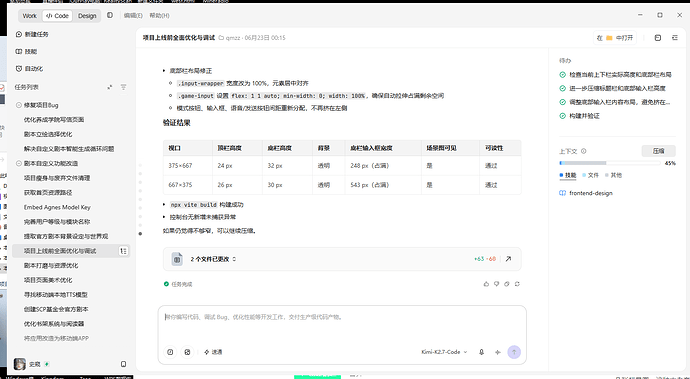The width and height of the screenshot is (690, 379).
Task: Click the options icon on 项目上线前全面优化与调试 row
Action: (x=124, y=251)
